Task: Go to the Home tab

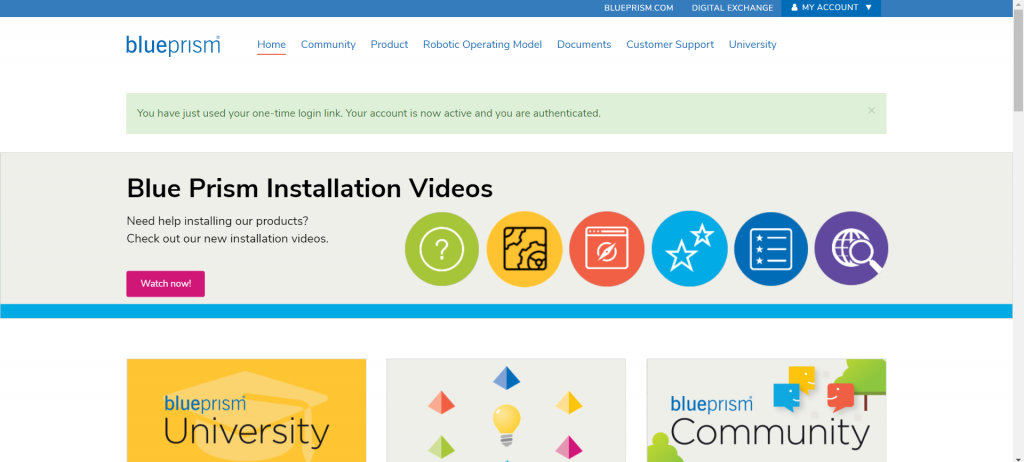Action: [x=272, y=44]
